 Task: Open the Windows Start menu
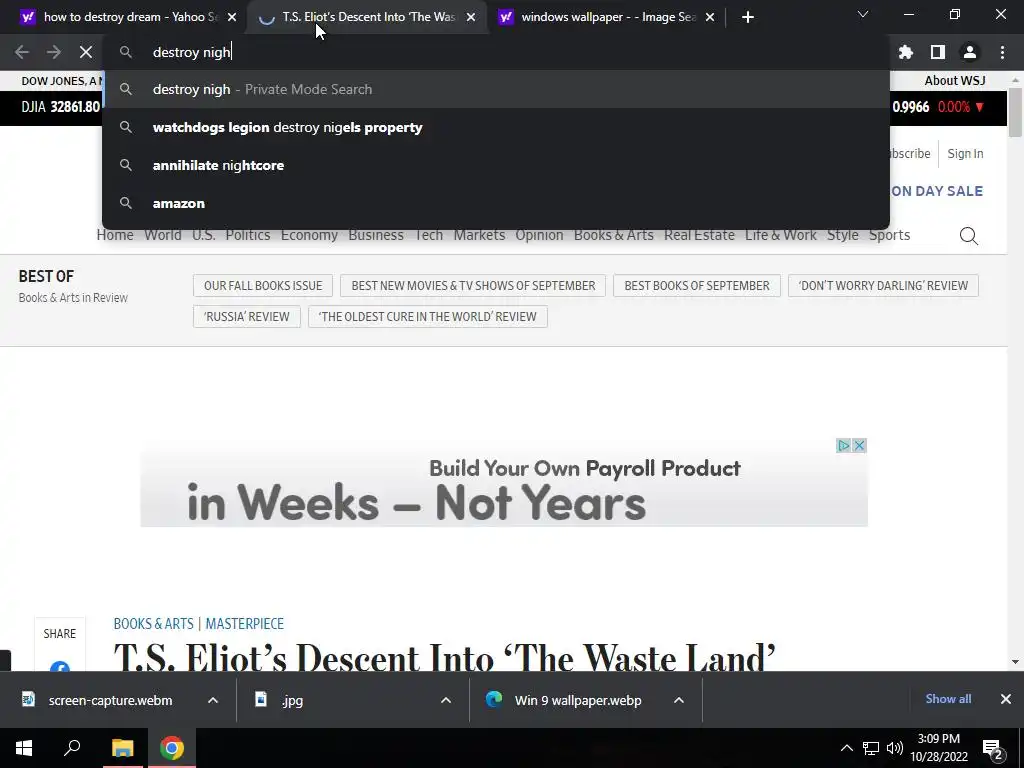click(x=24, y=748)
